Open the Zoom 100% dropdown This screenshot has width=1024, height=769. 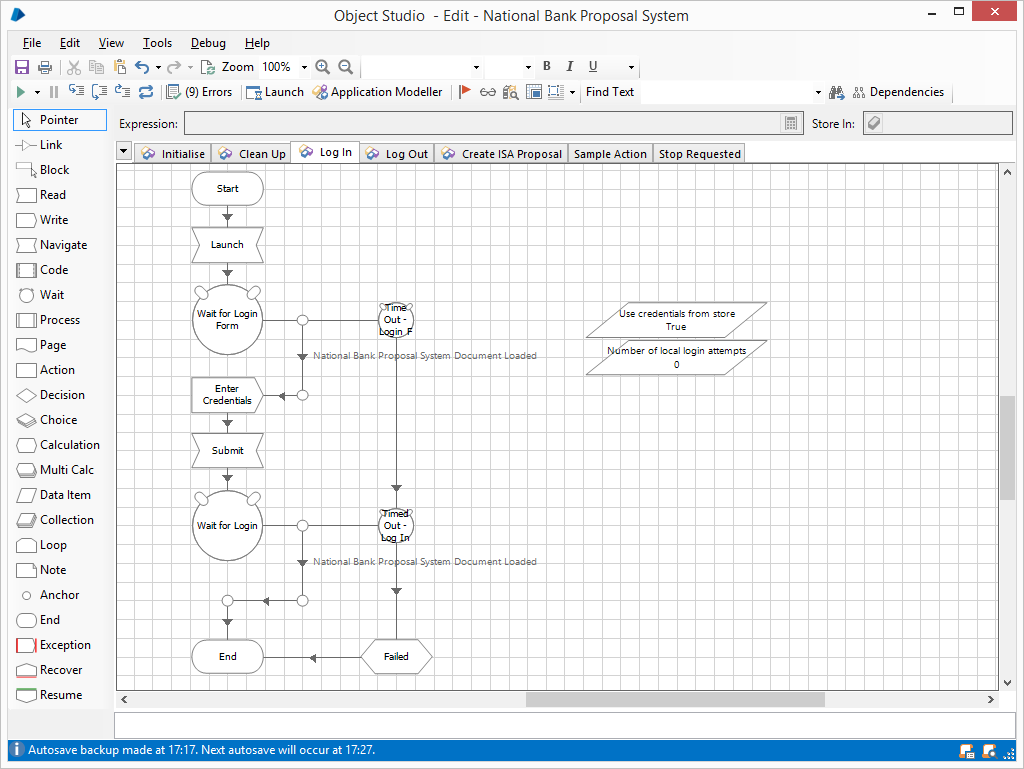(x=304, y=67)
